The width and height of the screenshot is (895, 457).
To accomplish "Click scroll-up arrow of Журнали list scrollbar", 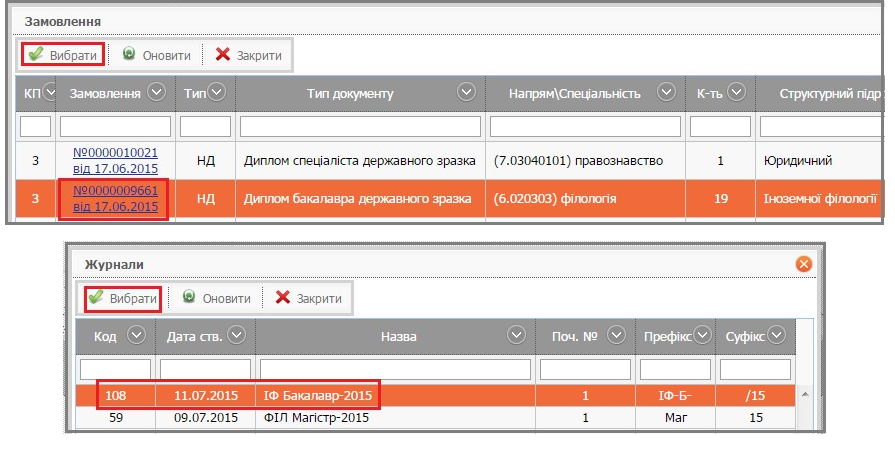I will (x=805, y=394).
